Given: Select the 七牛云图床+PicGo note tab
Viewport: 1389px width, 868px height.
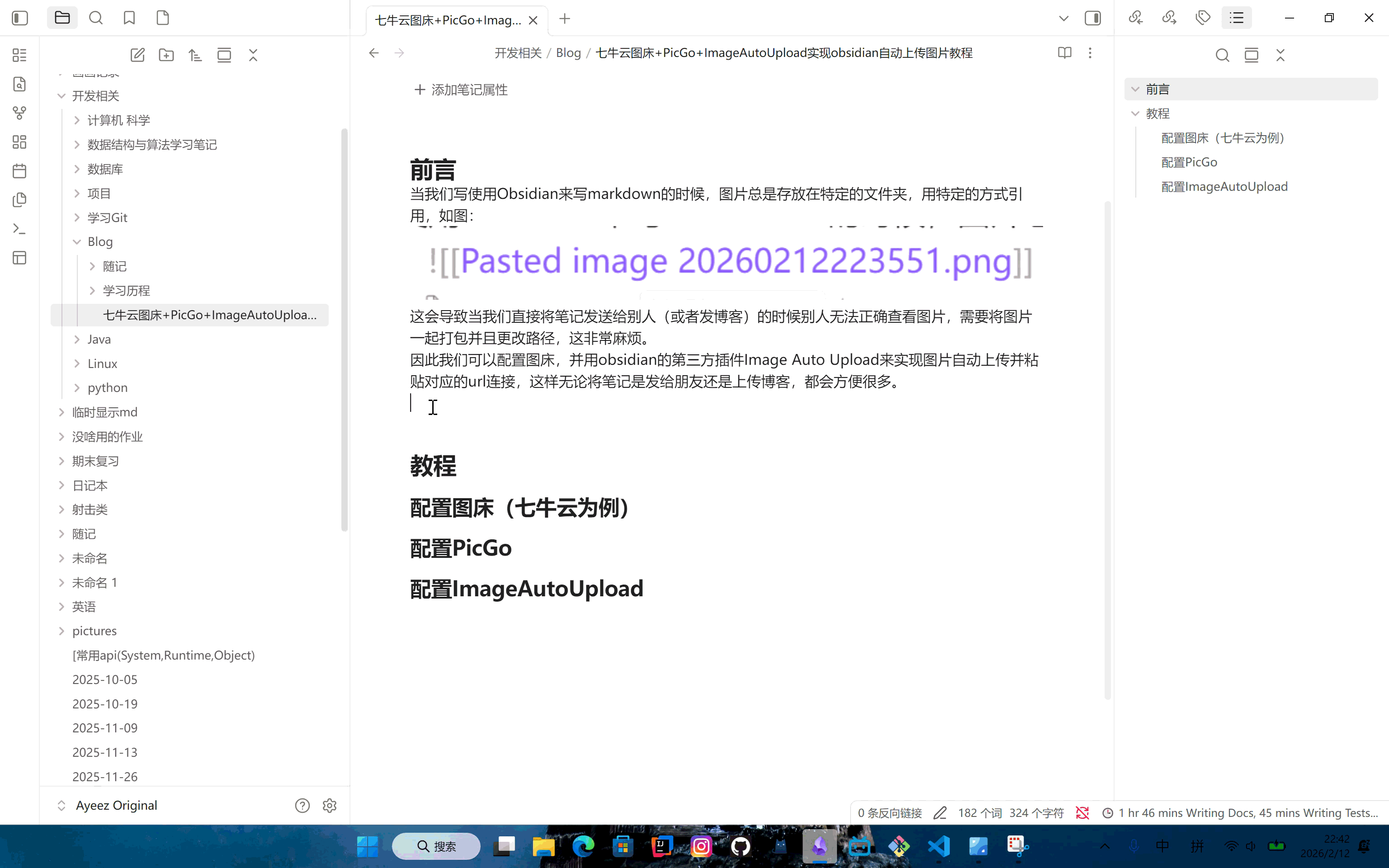Looking at the screenshot, I should pyautogui.click(x=448, y=20).
